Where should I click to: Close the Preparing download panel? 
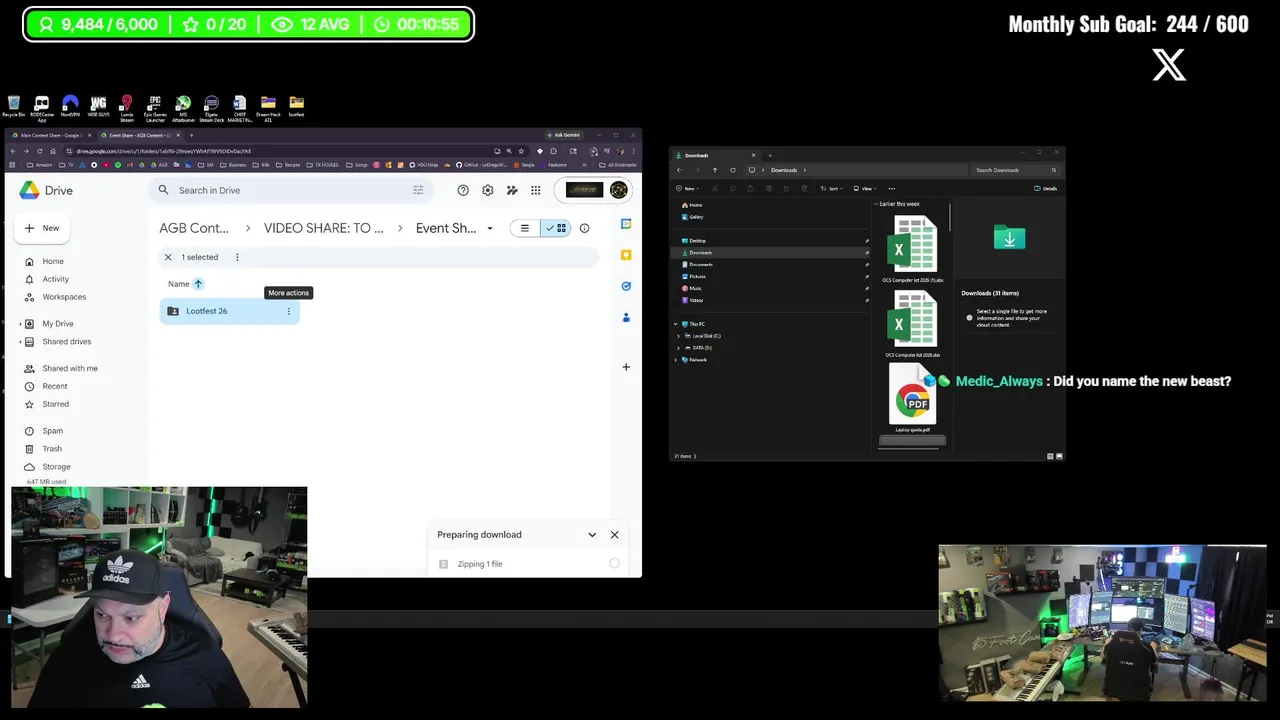pos(614,535)
